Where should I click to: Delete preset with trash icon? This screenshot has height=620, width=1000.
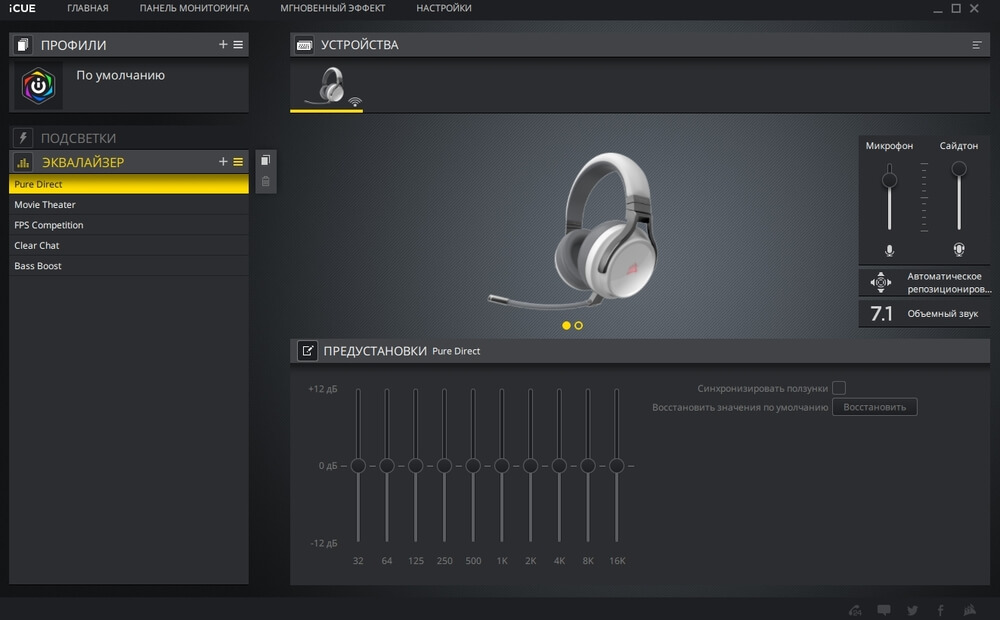click(265, 182)
